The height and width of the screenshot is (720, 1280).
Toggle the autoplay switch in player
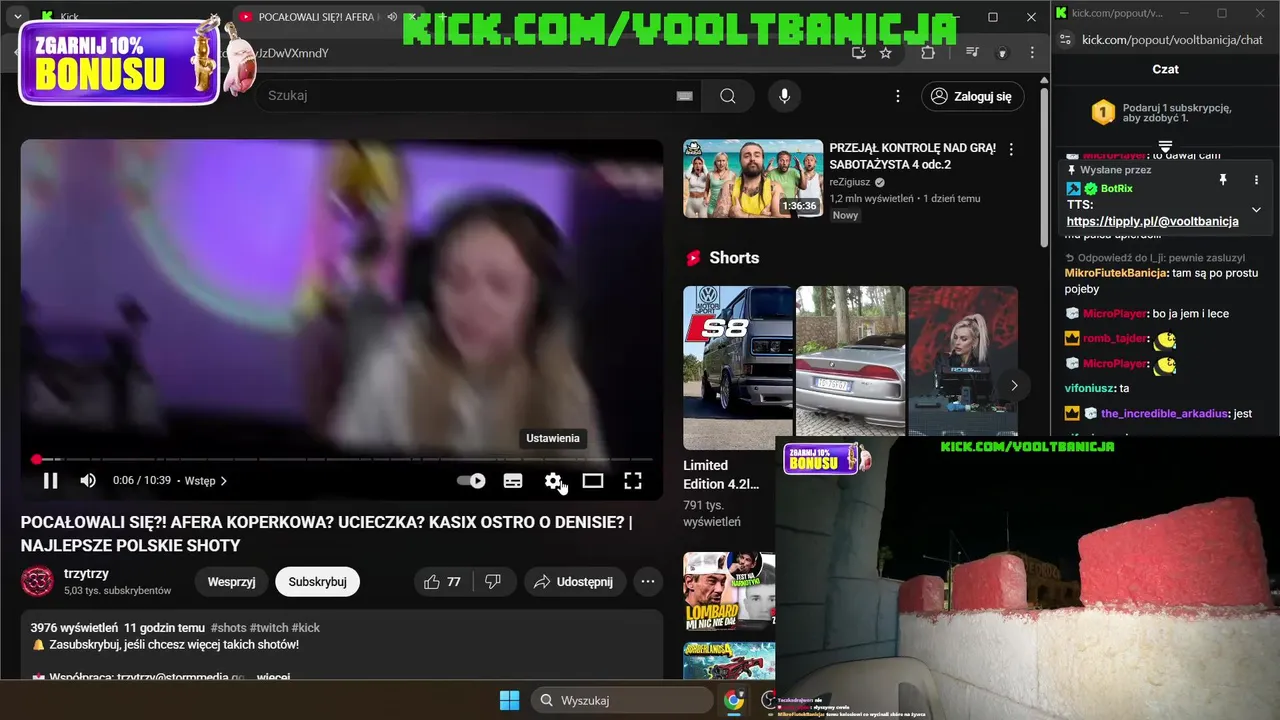coord(471,481)
